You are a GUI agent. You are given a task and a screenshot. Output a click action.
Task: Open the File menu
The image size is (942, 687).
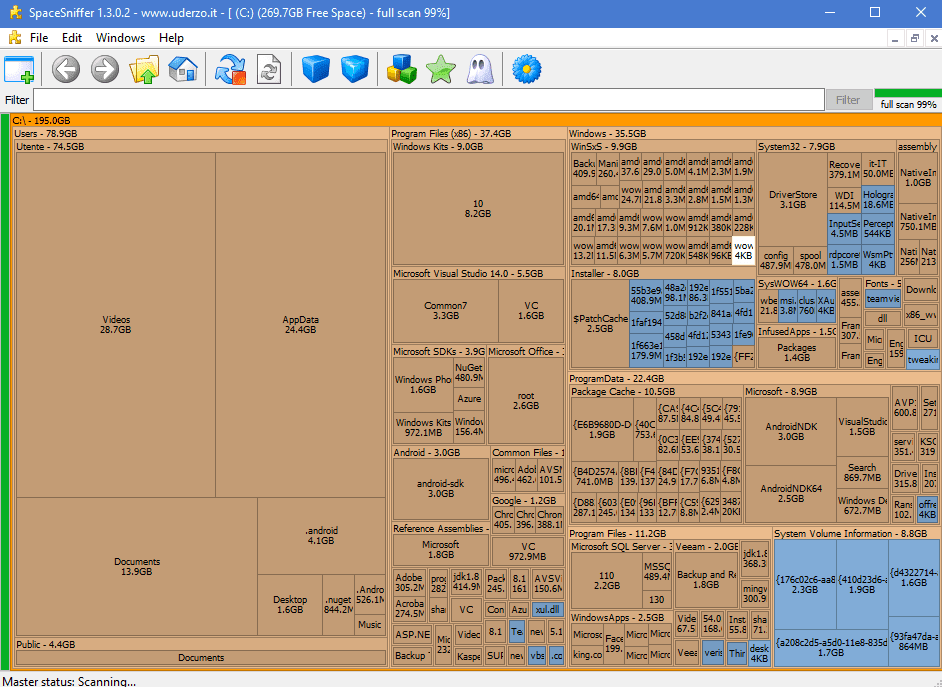[x=39, y=38]
